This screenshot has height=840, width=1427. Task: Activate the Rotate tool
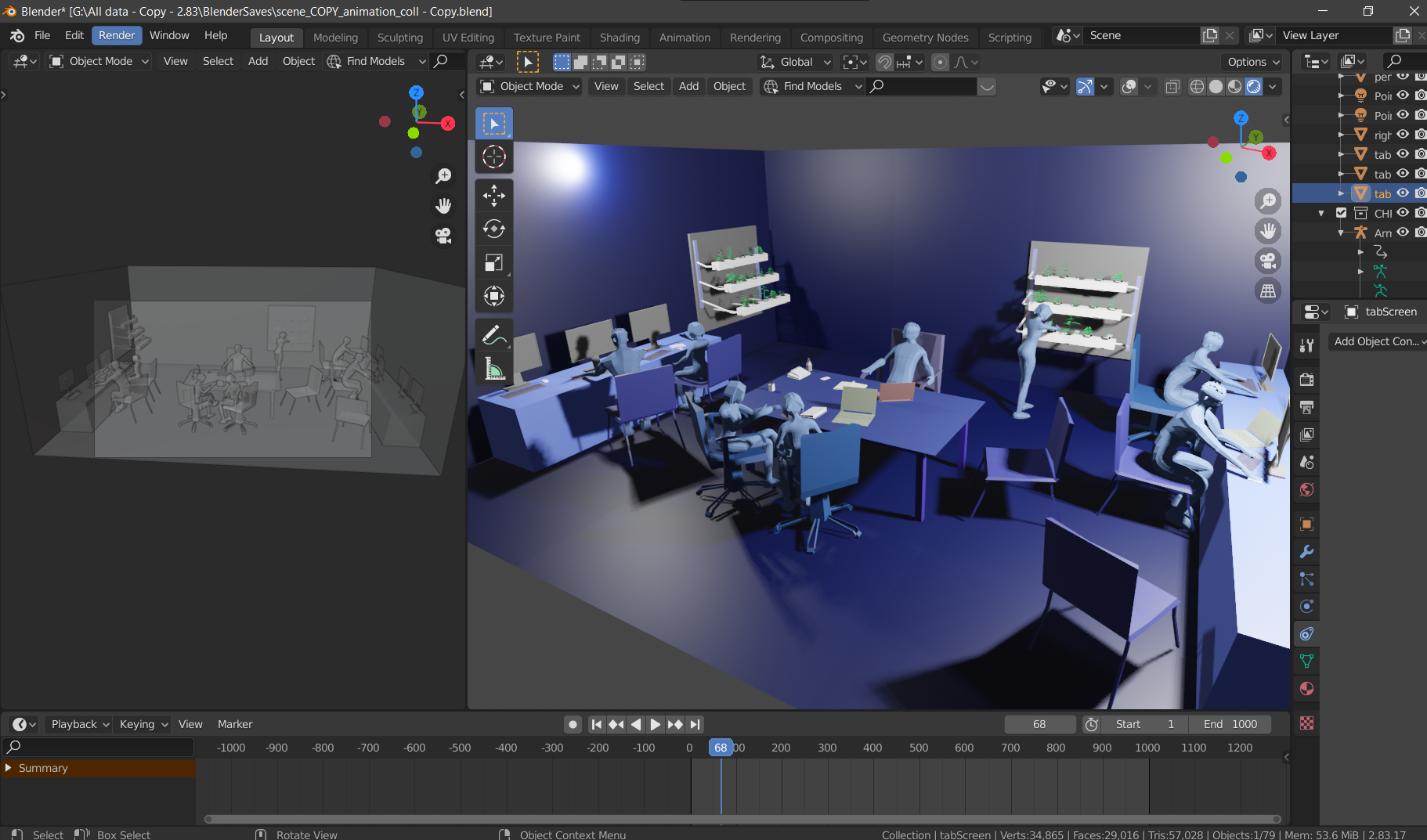[494, 229]
